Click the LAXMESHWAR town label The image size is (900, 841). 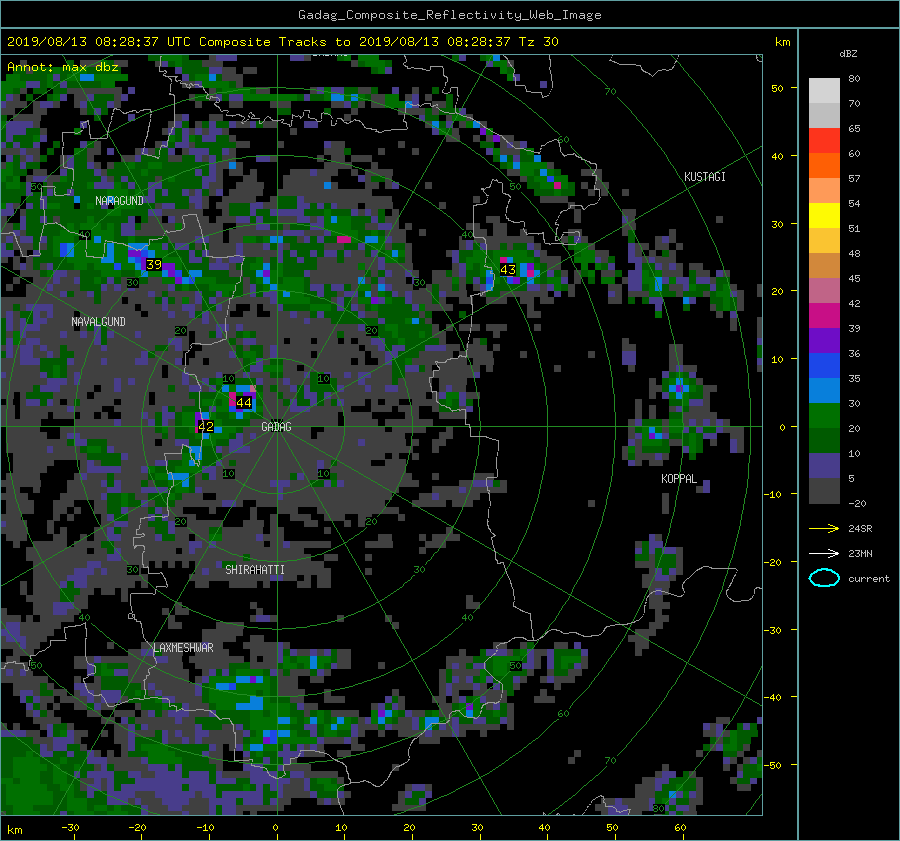184,648
